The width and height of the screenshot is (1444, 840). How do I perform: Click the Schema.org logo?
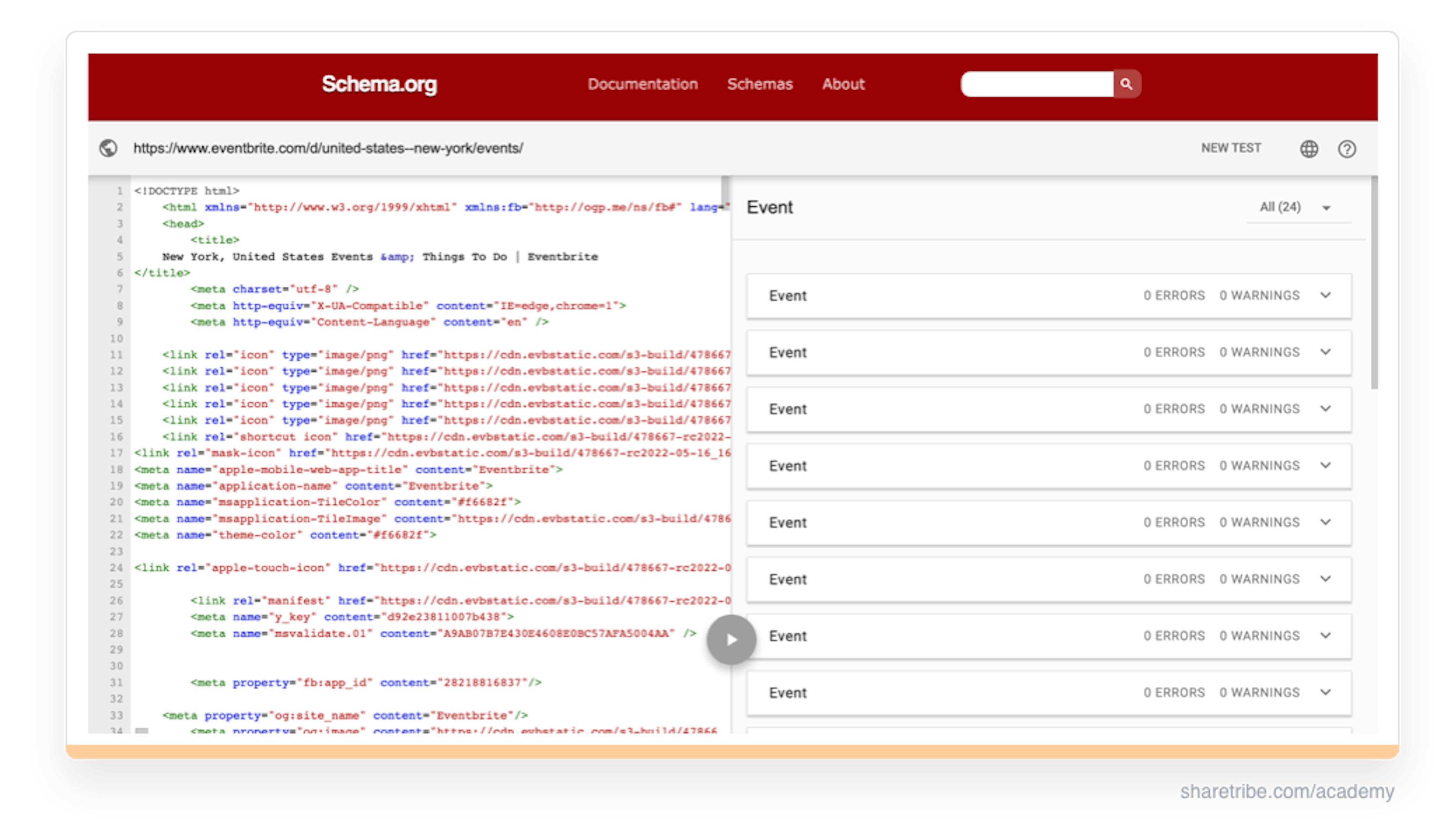(x=379, y=85)
